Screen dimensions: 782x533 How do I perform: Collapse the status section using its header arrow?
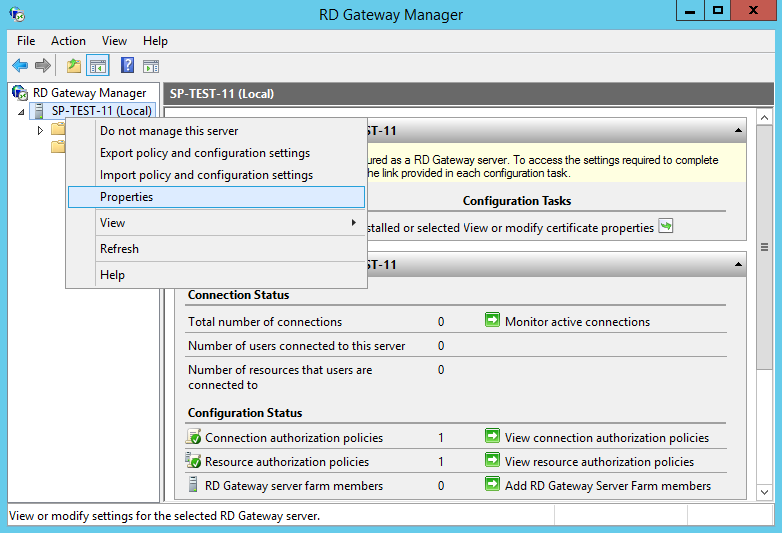pyautogui.click(x=738, y=265)
